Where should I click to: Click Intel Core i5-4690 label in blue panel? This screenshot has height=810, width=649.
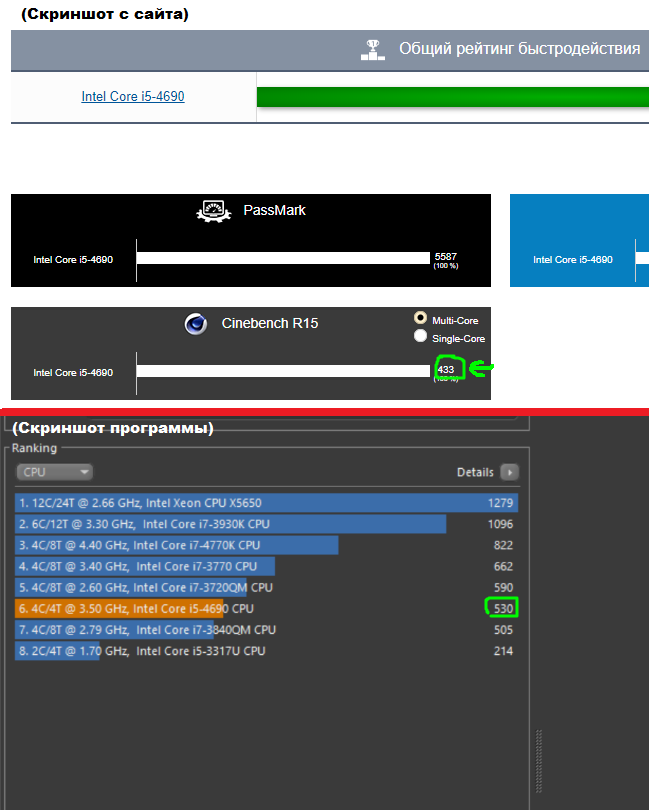tap(573, 260)
